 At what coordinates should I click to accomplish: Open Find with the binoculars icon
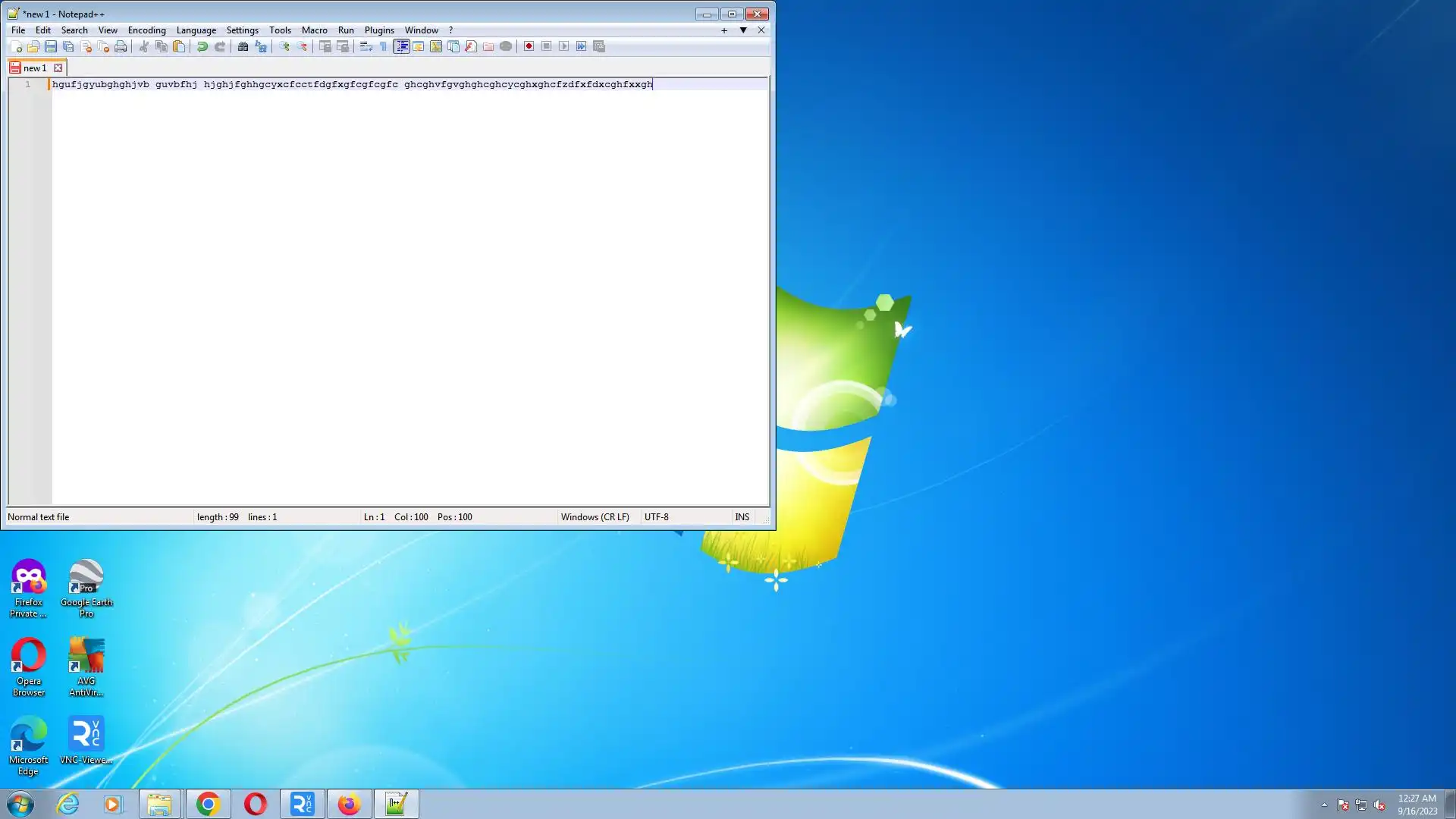[x=243, y=46]
